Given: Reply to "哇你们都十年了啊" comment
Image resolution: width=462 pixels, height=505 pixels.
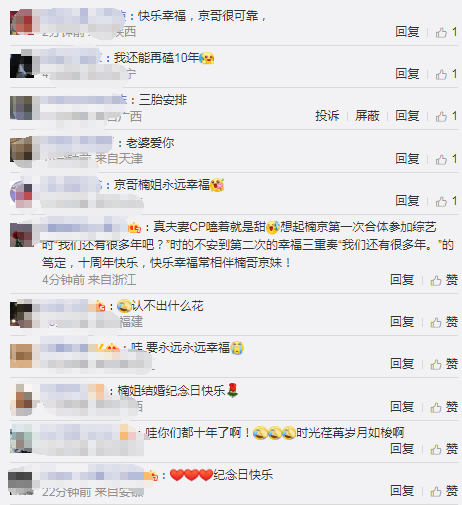Looking at the screenshot, I should 402,449.
